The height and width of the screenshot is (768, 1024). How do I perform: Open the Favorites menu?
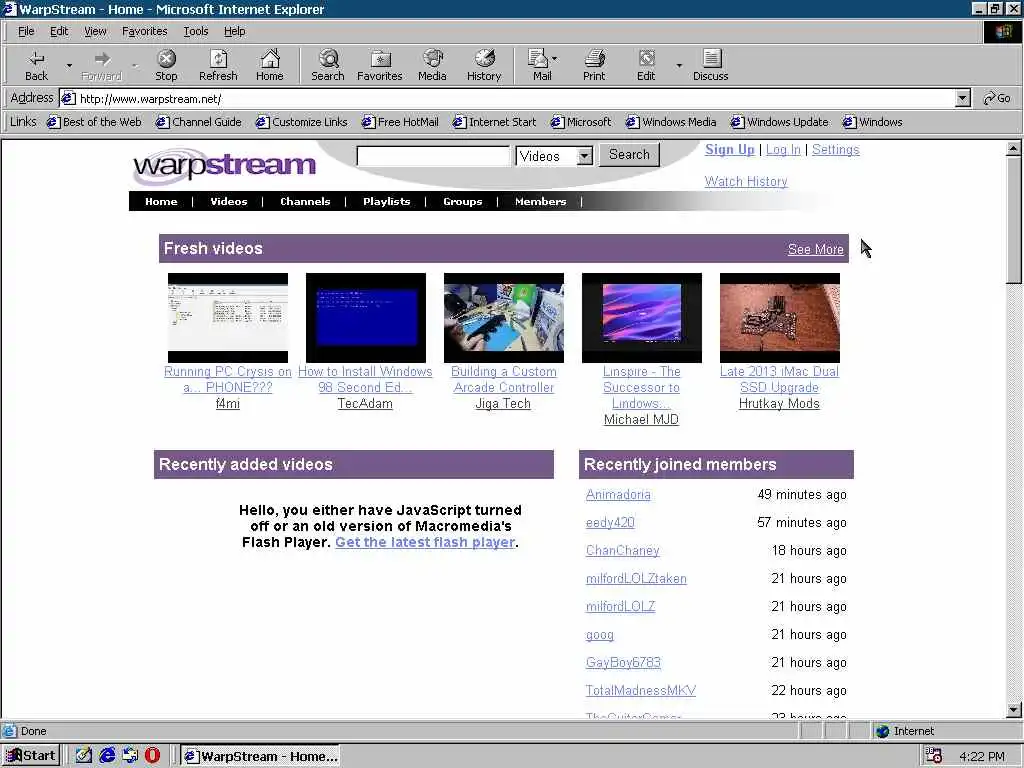point(144,31)
